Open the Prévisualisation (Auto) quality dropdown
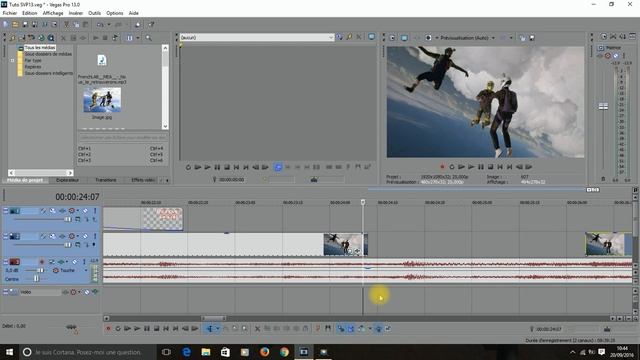This screenshot has width=640, height=360. (x=493, y=38)
